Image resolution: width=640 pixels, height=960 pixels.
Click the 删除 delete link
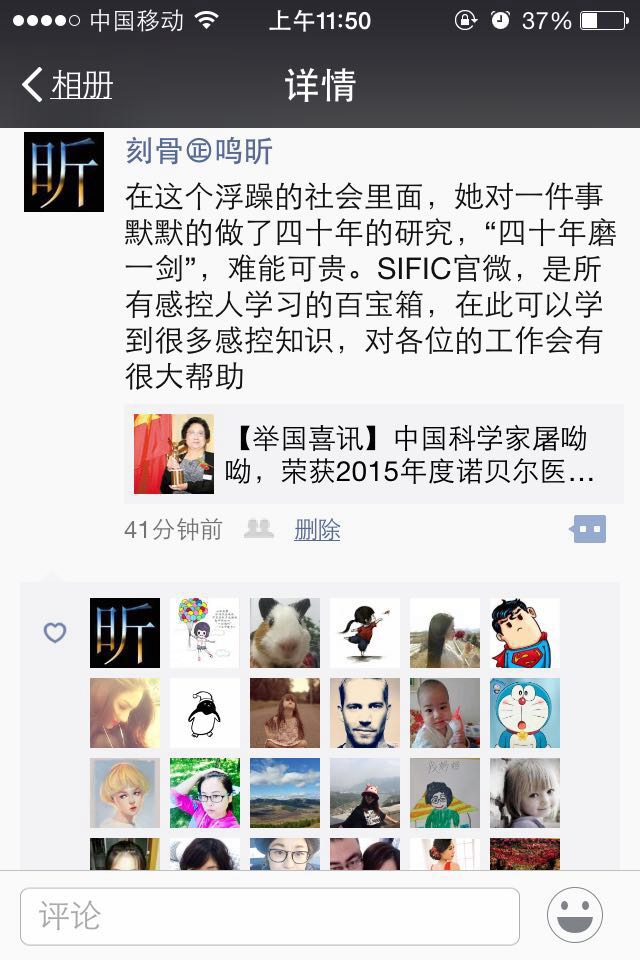pyautogui.click(x=317, y=530)
